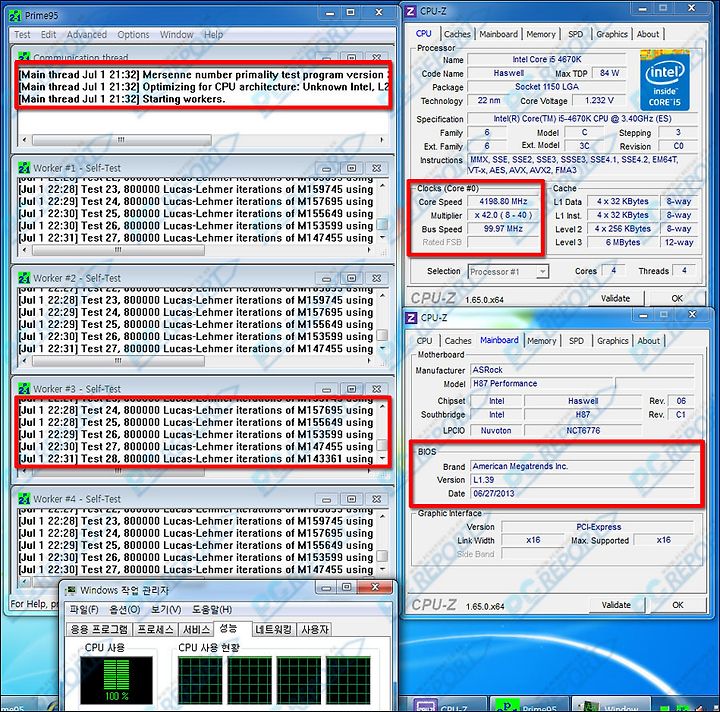Switch to CPU tab in lower CPU-Z

(x=424, y=341)
